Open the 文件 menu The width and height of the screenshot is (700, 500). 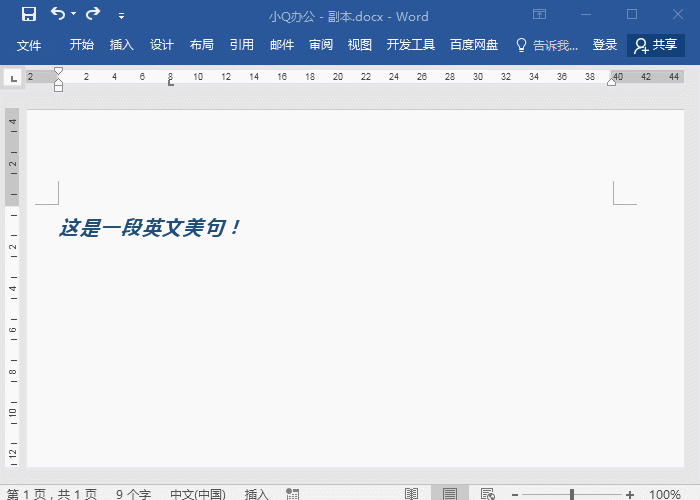pyautogui.click(x=29, y=45)
